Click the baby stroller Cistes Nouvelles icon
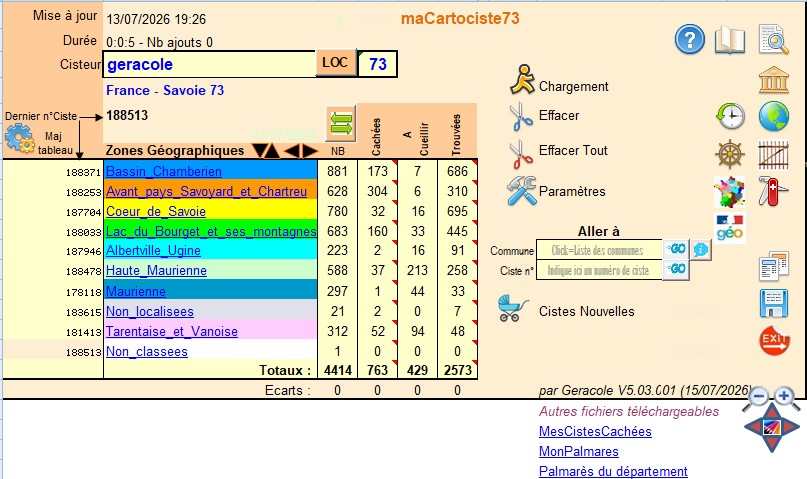The image size is (807, 479). 512,308
